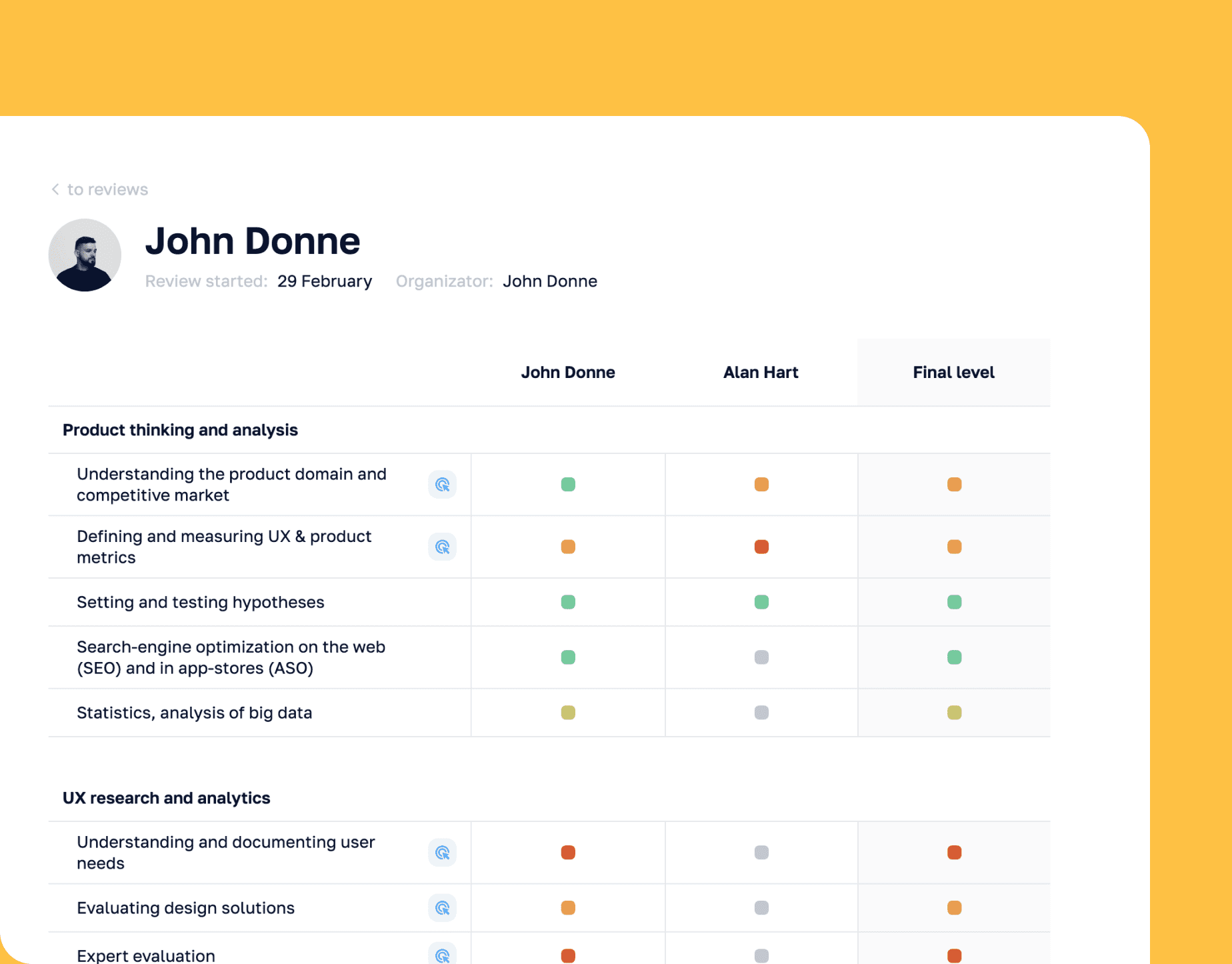Click John Donne's profile photo
The image size is (1232, 964).
coord(85,255)
